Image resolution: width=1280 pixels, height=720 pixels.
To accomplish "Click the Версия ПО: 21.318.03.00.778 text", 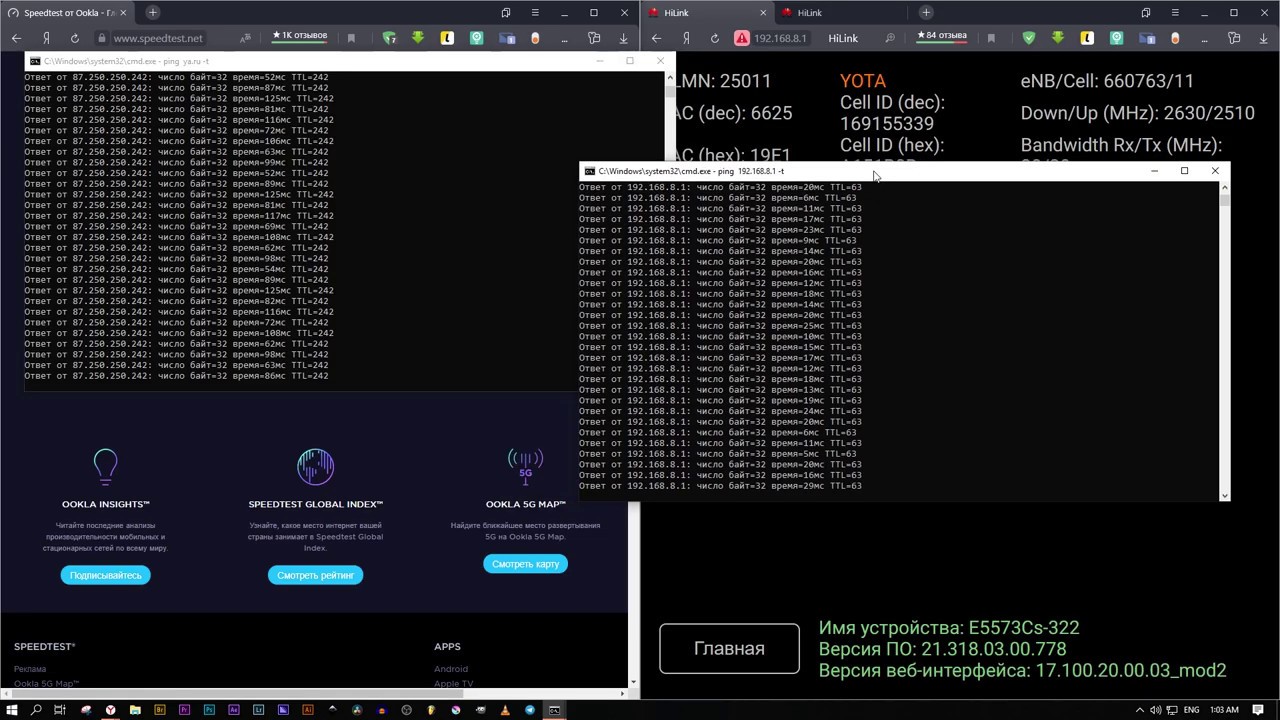I will point(942,649).
